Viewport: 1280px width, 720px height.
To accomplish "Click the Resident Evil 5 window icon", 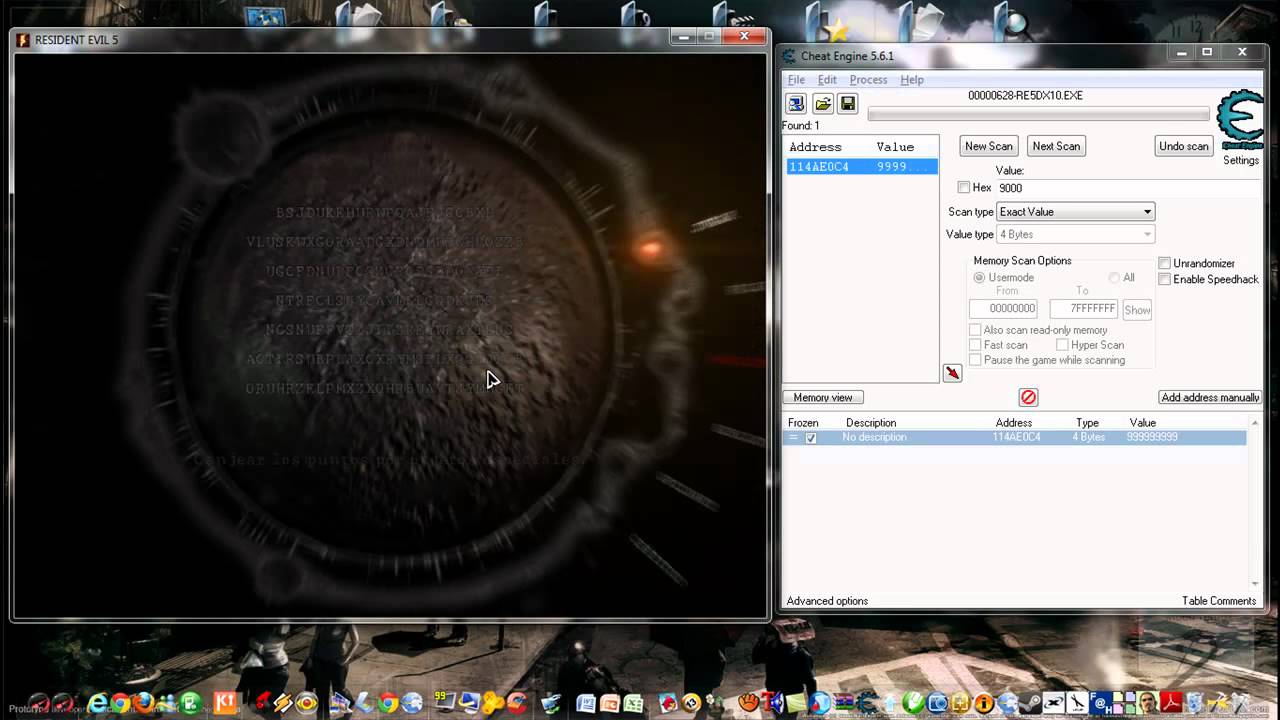I will click(23, 40).
